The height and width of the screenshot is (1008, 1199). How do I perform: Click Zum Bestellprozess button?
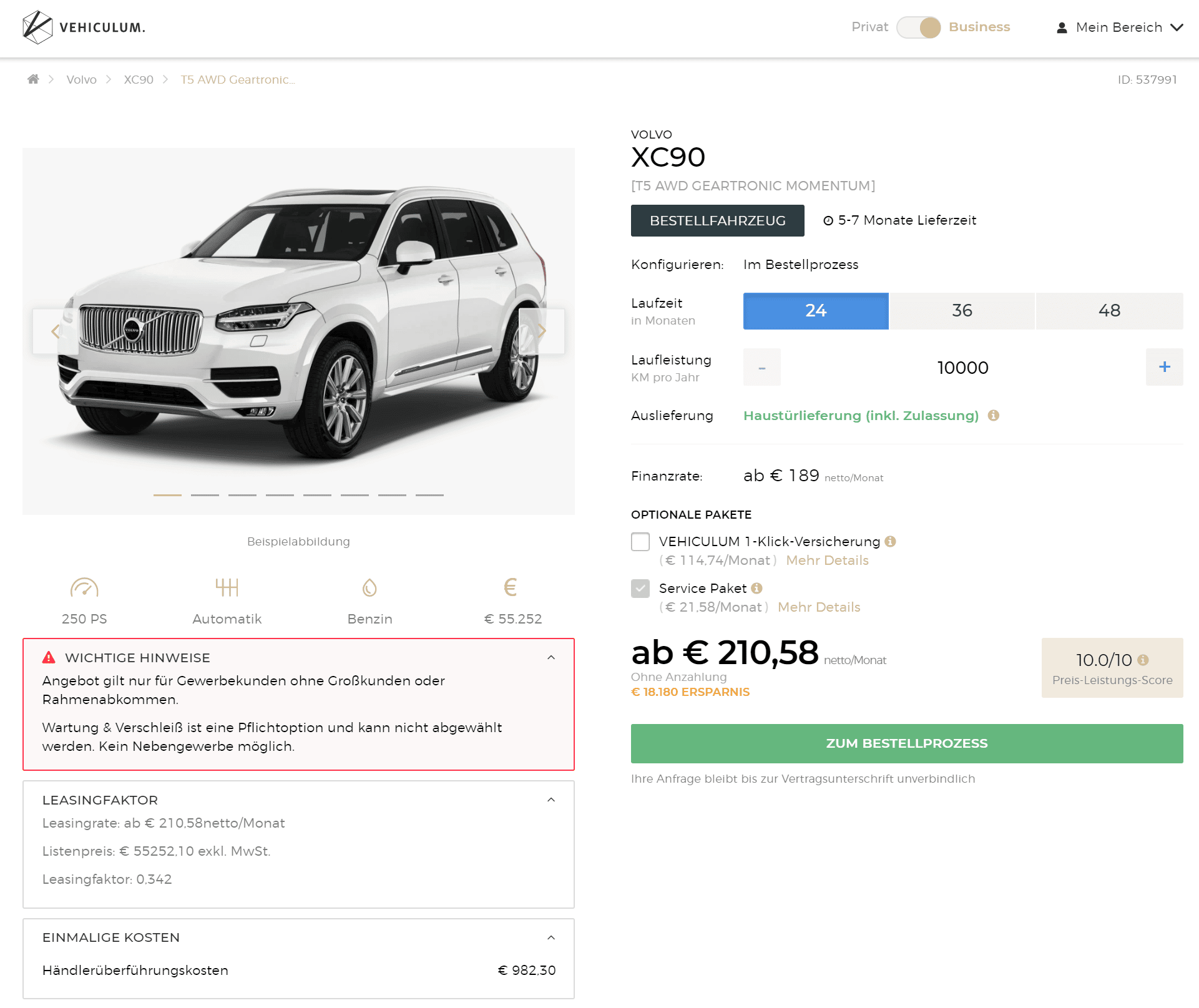[x=907, y=743]
